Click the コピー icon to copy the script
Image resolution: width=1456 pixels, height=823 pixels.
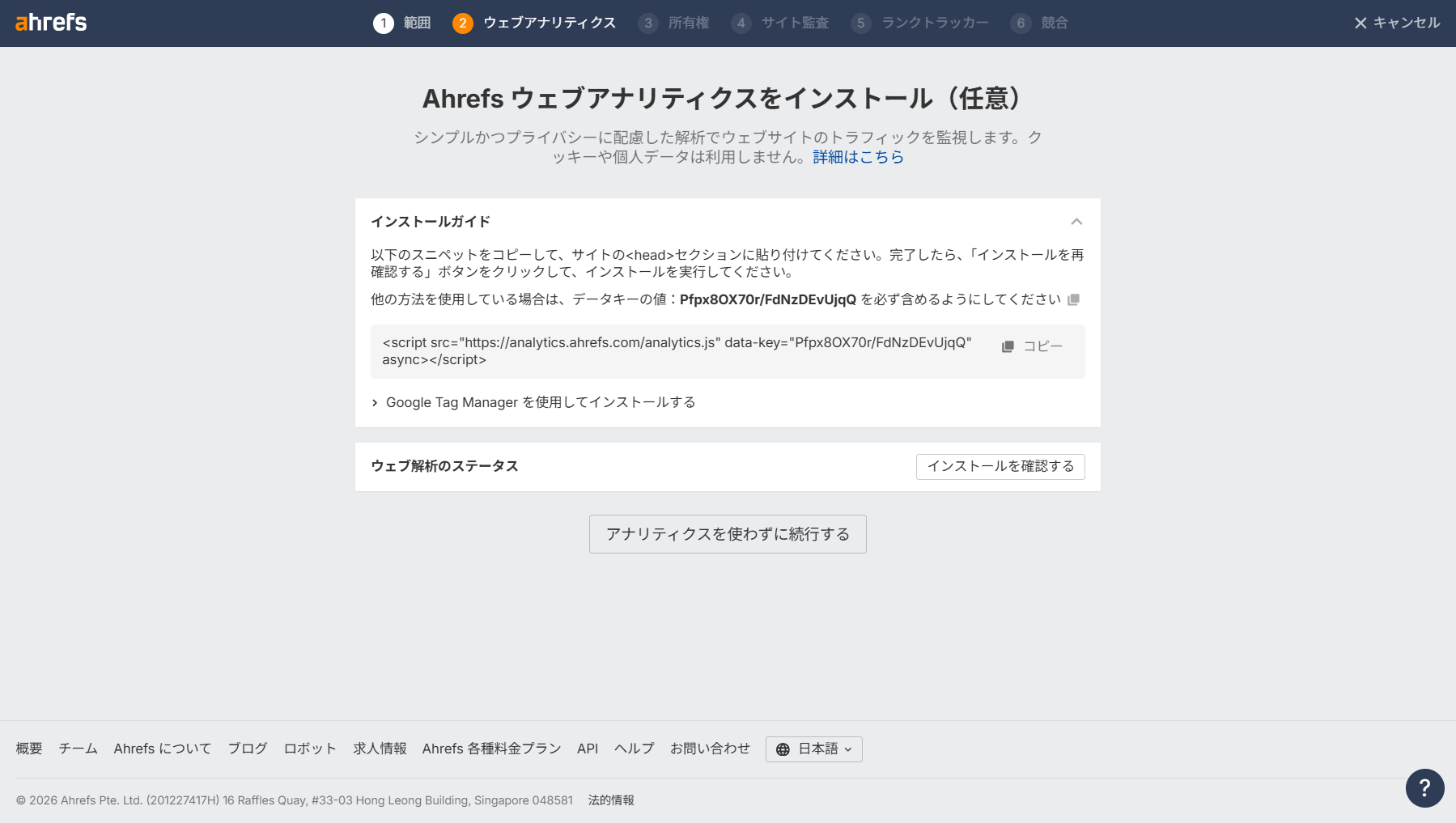1007,346
